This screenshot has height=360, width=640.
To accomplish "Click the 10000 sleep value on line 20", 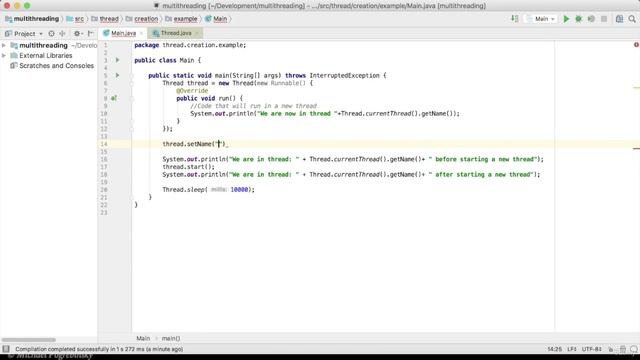I will (x=239, y=190).
